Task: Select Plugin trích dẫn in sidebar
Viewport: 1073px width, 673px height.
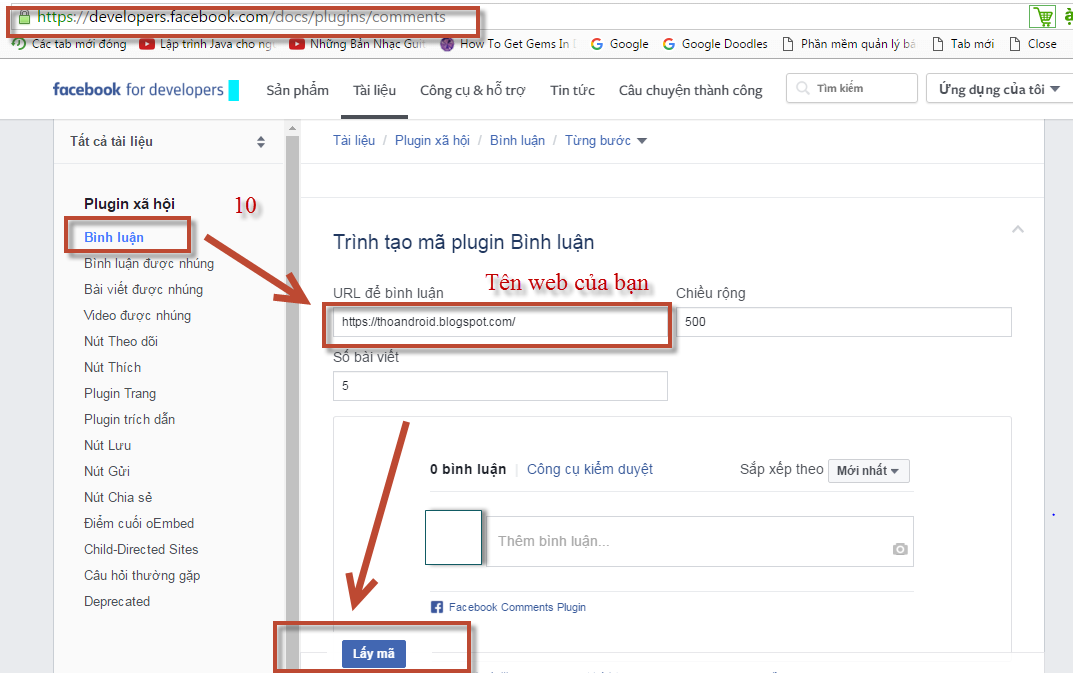Action: (x=129, y=420)
